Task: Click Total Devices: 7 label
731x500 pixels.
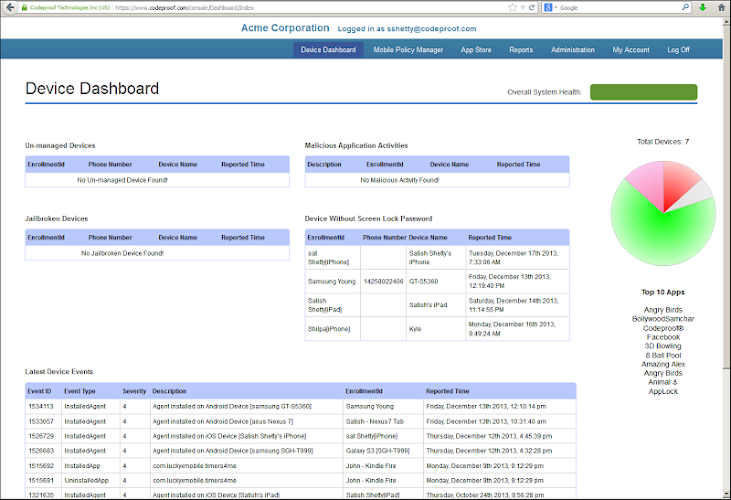Action: pyautogui.click(x=663, y=142)
